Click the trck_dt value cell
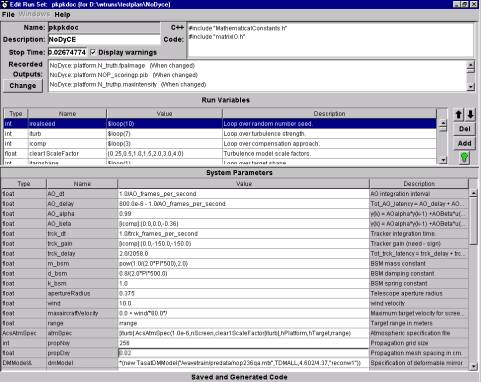Viewport: 481px width, 382px height. click(x=244, y=234)
